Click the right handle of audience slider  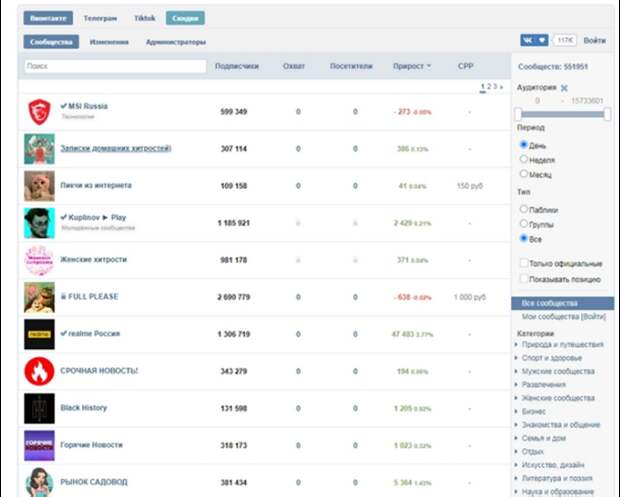[x=607, y=114]
